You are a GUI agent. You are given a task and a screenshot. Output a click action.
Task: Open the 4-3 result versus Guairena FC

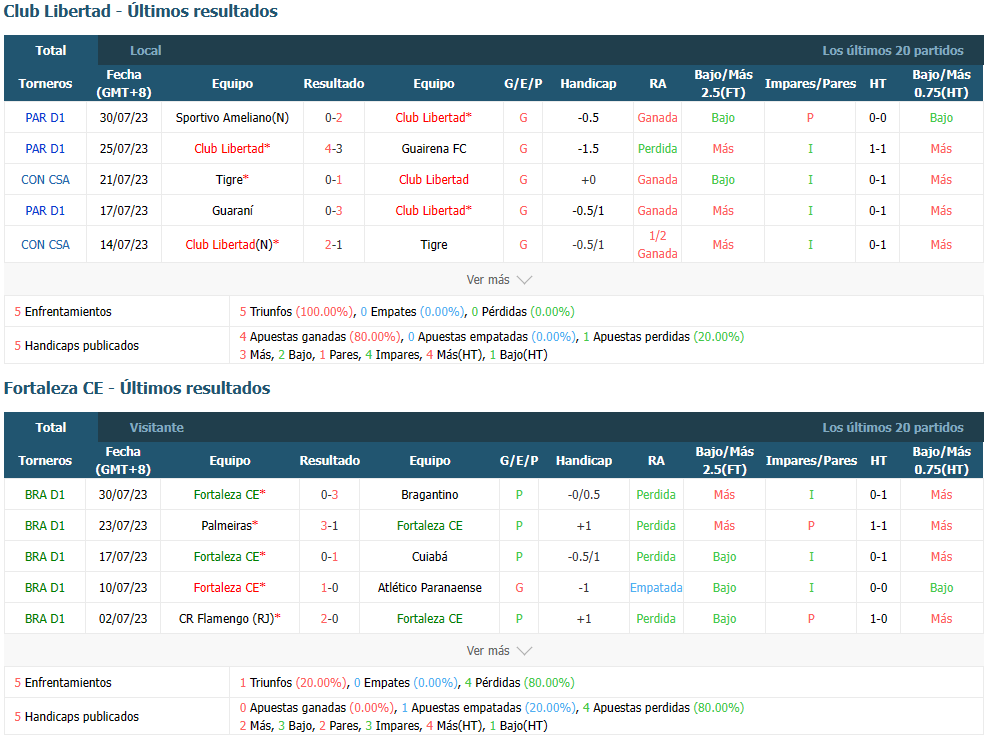334,149
